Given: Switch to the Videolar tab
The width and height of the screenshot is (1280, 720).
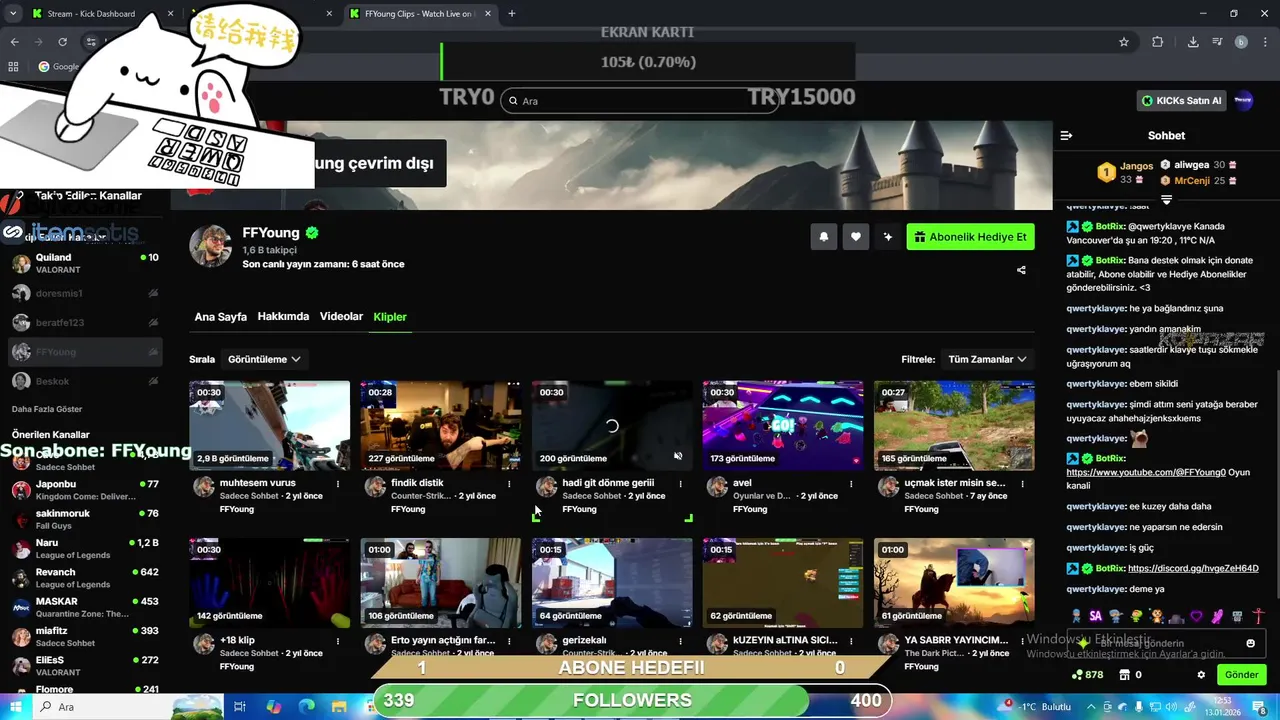Looking at the screenshot, I should (x=341, y=317).
